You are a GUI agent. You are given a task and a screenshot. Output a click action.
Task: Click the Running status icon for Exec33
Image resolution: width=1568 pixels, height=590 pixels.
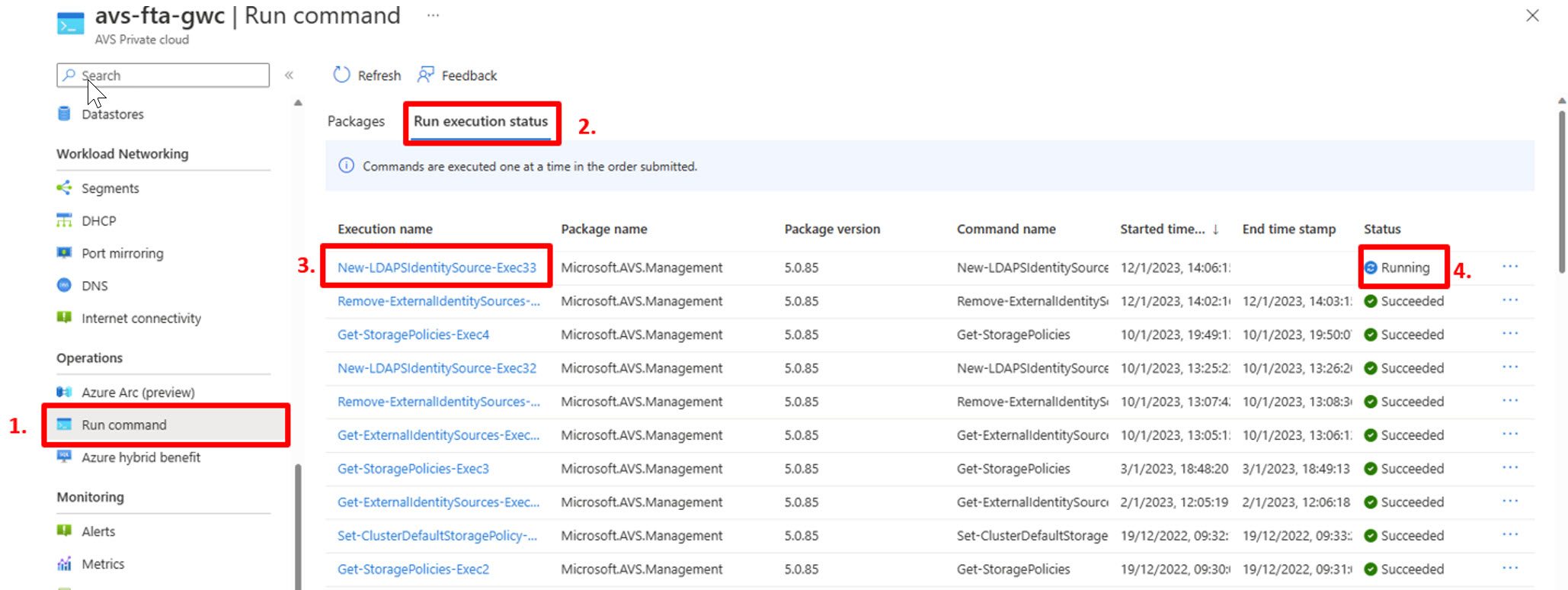click(x=1371, y=268)
